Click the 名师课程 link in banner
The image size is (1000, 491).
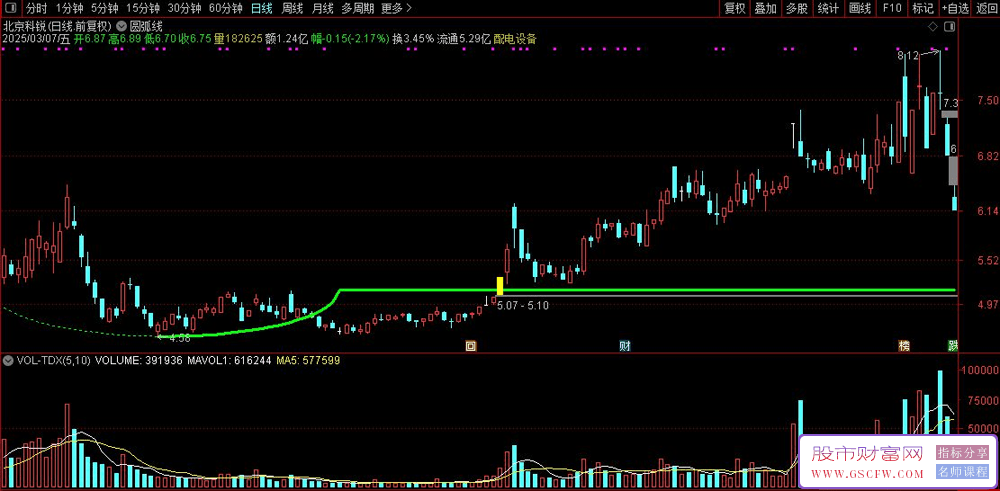pyautogui.click(x=961, y=473)
